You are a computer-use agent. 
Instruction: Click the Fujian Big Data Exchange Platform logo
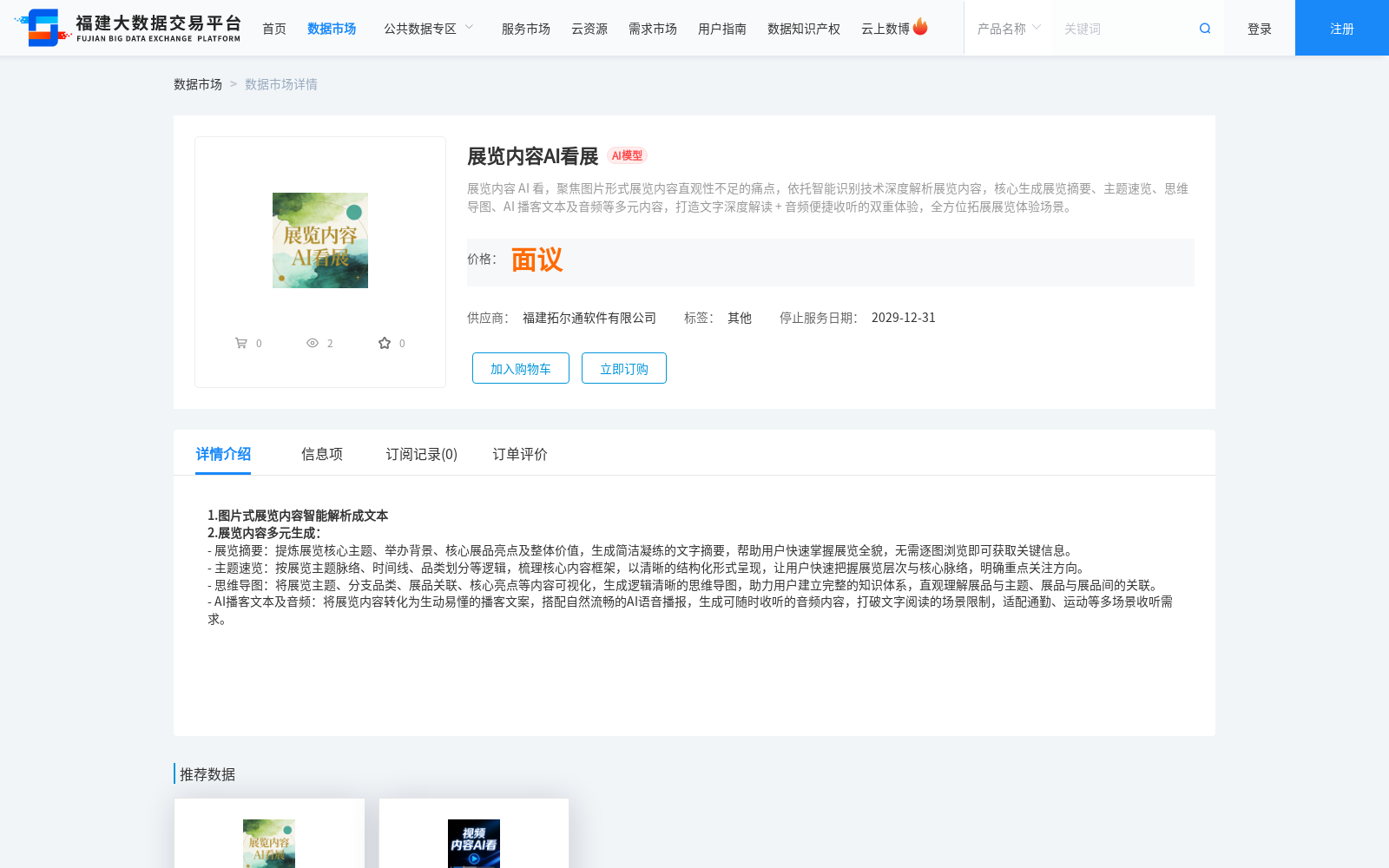pyautogui.click(x=128, y=28)
